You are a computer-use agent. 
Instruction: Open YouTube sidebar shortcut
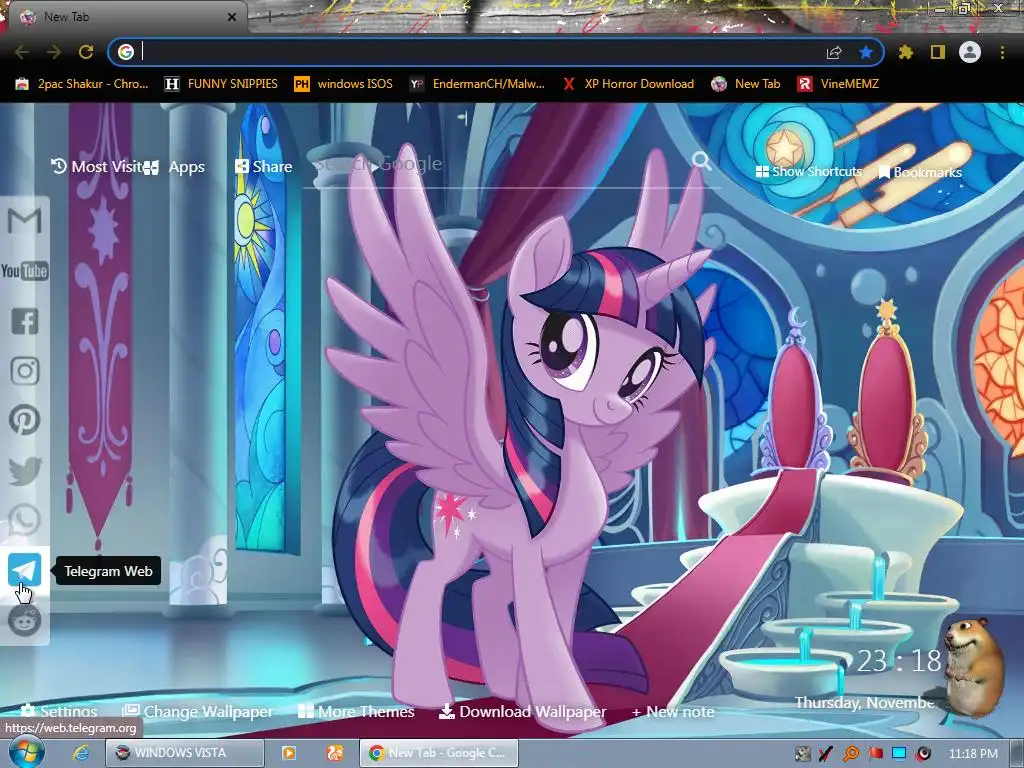click(25, 271)
